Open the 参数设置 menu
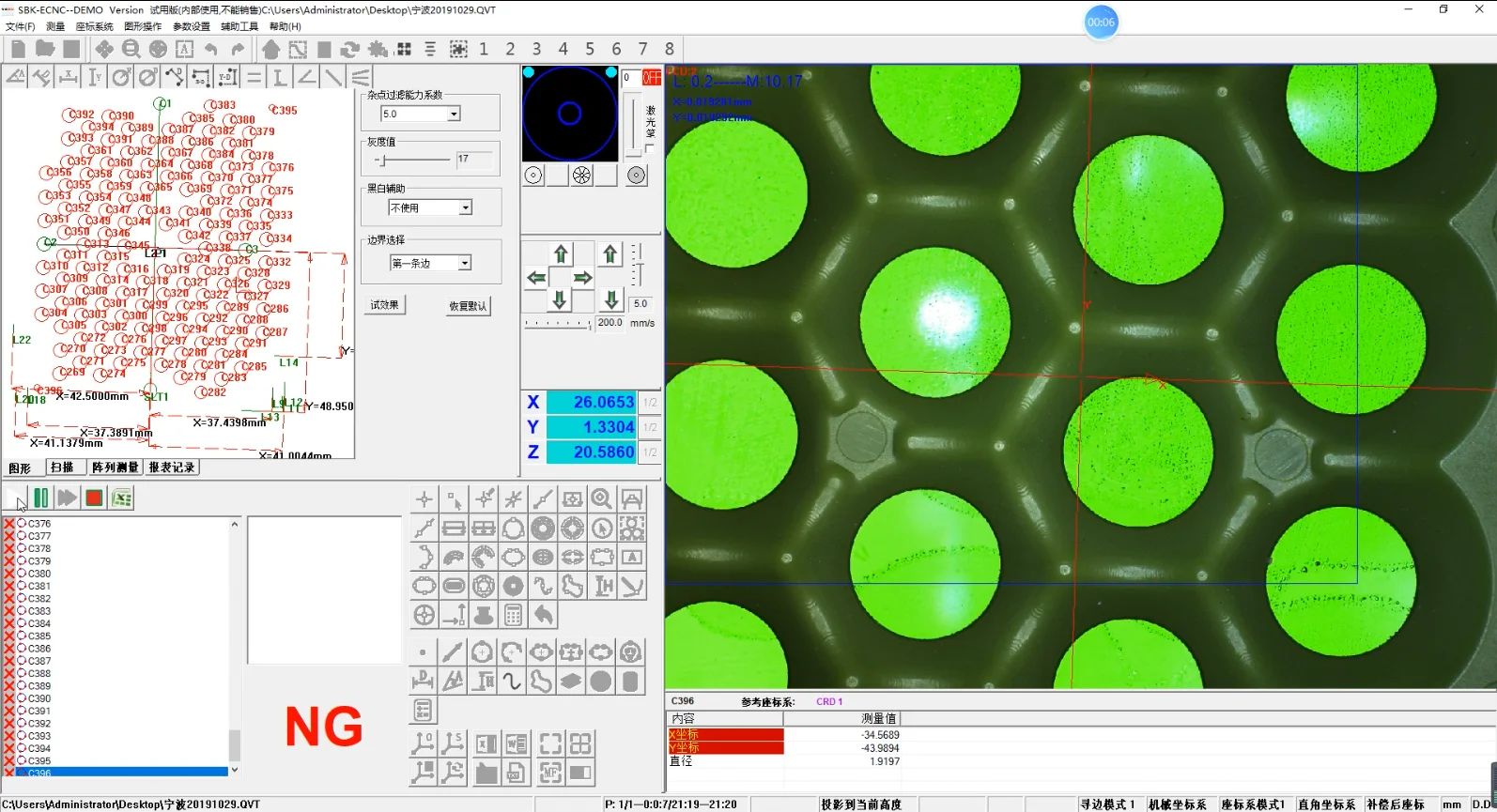Screen dimensions: 1497x812 tap(191, 26)
